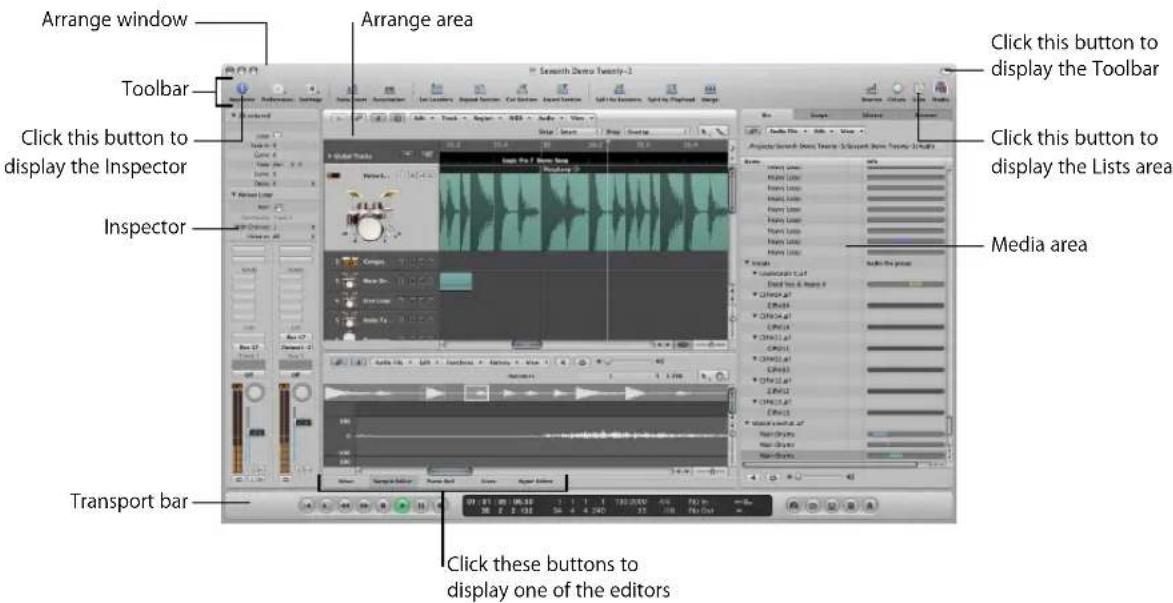Open Preferences from the toolbar

click(x=278, y=91)
